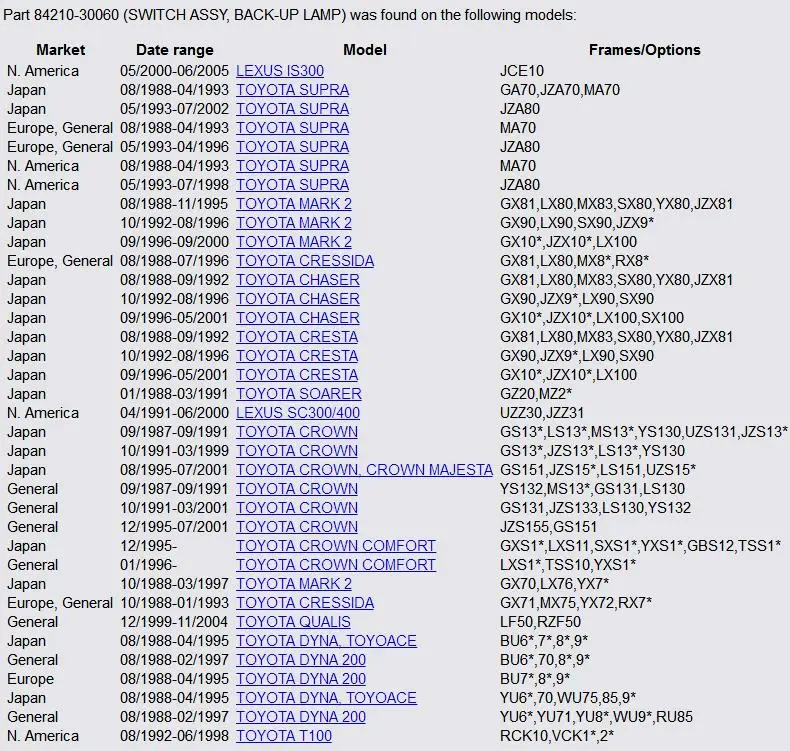Open Japan TOYOTA CROWN link dated 09/1987-09/1991
790x751 pixels.
tap(297, 432)
